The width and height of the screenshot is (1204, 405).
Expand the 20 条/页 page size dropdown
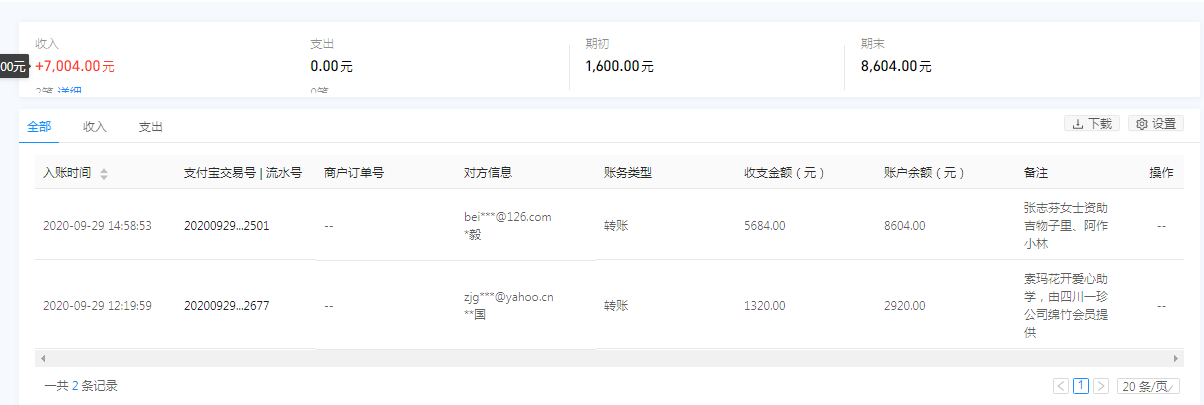(1148, 386)
